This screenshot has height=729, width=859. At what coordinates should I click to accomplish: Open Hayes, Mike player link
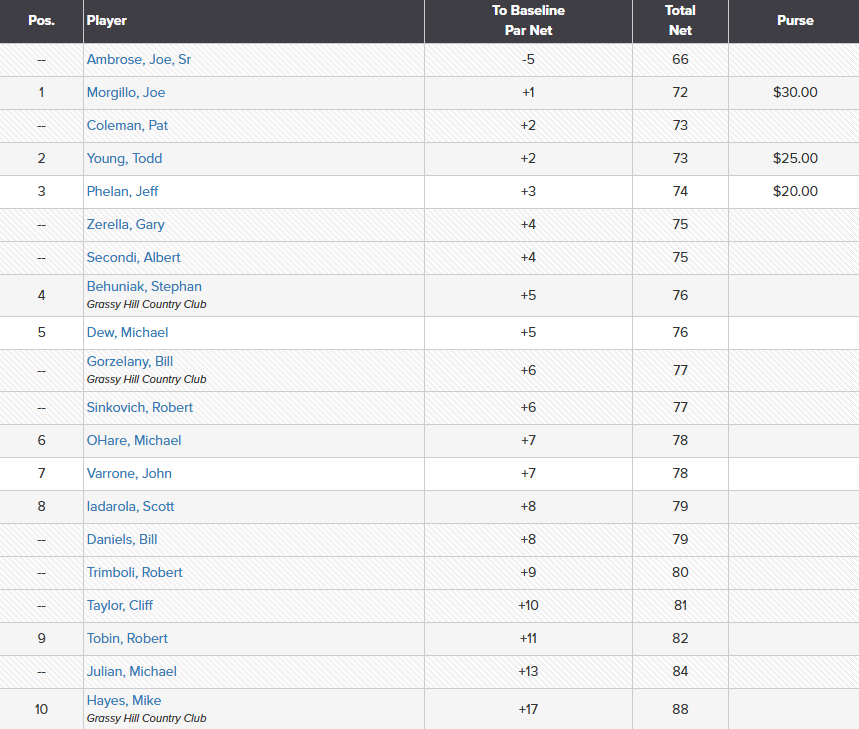[x=124, y=700]
